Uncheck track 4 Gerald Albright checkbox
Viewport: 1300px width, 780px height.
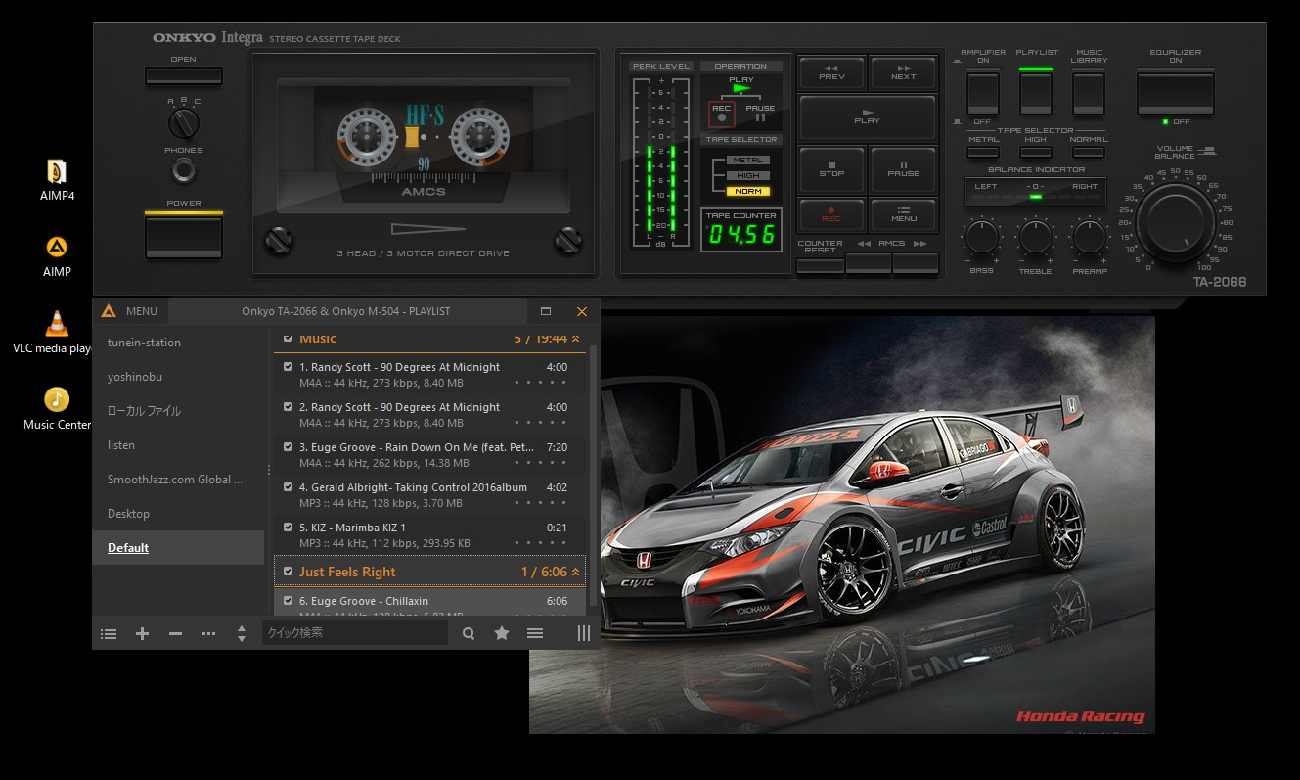pyautogui.click(x=288, y=487)
